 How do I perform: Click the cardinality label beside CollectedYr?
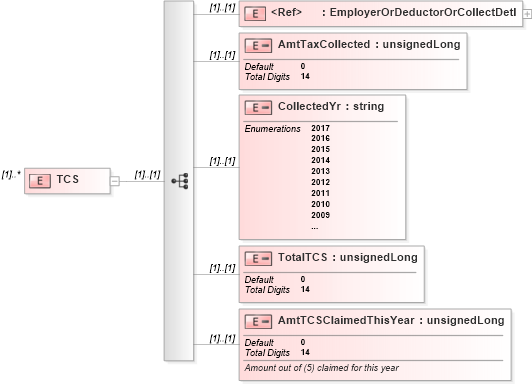(x=222, y=161)
